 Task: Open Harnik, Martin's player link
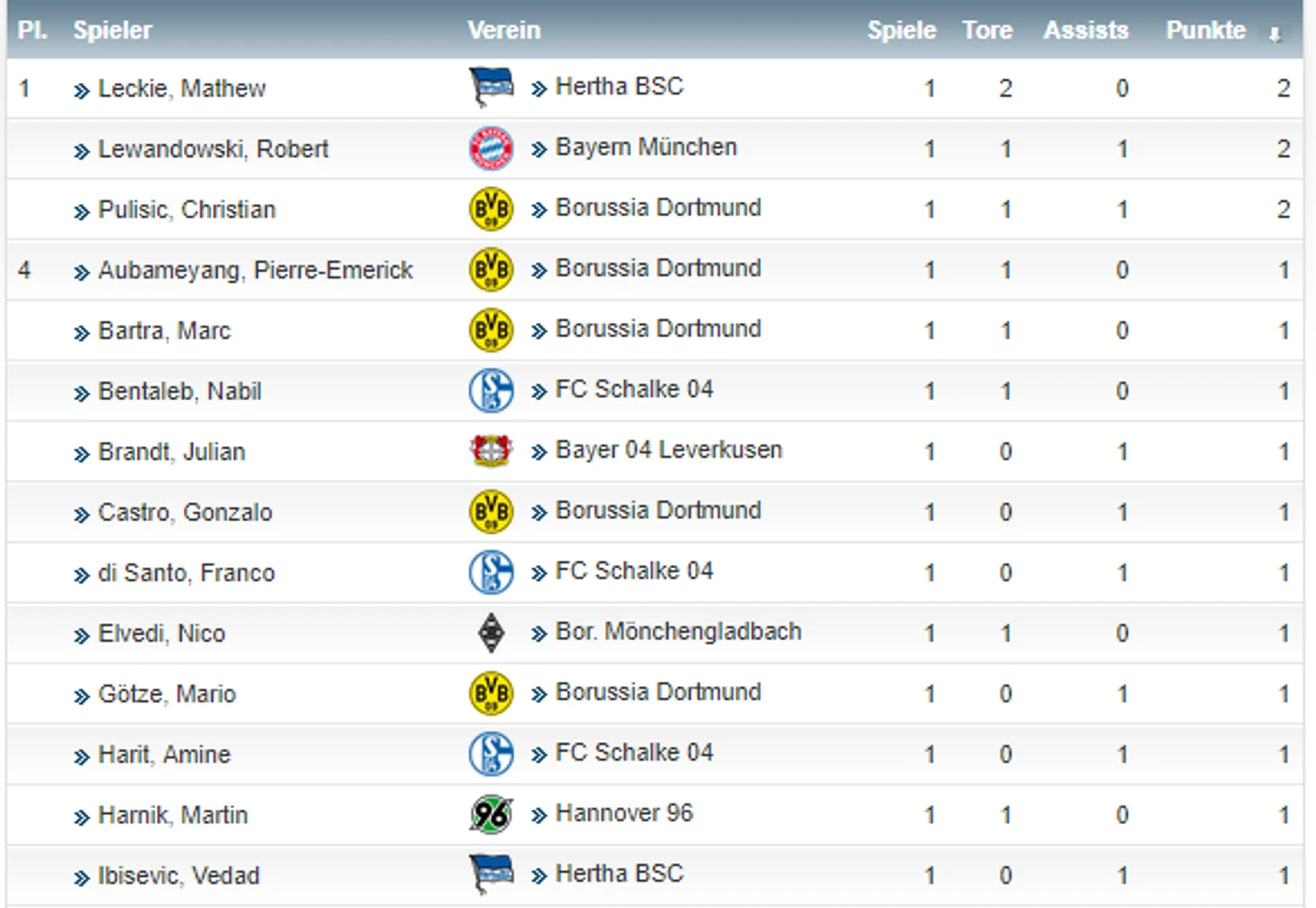[172, 815]
